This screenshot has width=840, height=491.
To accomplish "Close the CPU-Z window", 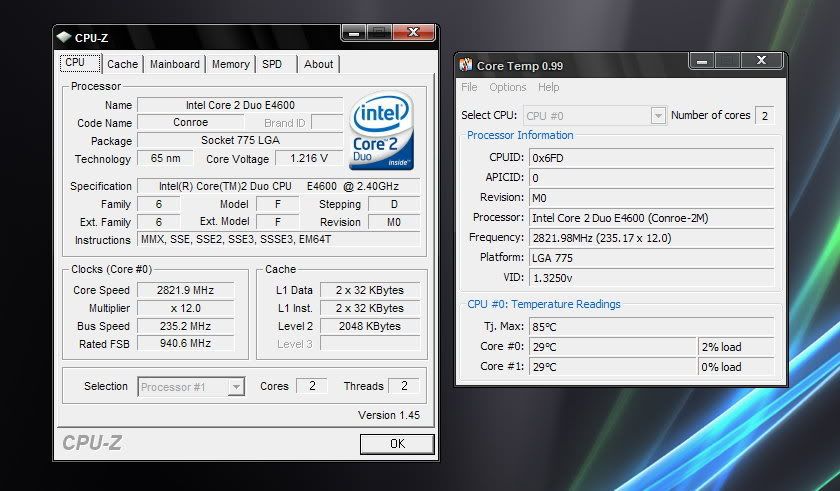I will pos(413,33).
